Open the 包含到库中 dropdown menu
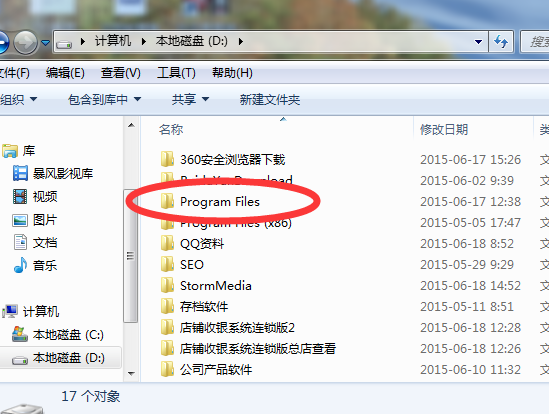Screen dimensions: 549x414 click(105, 100)
